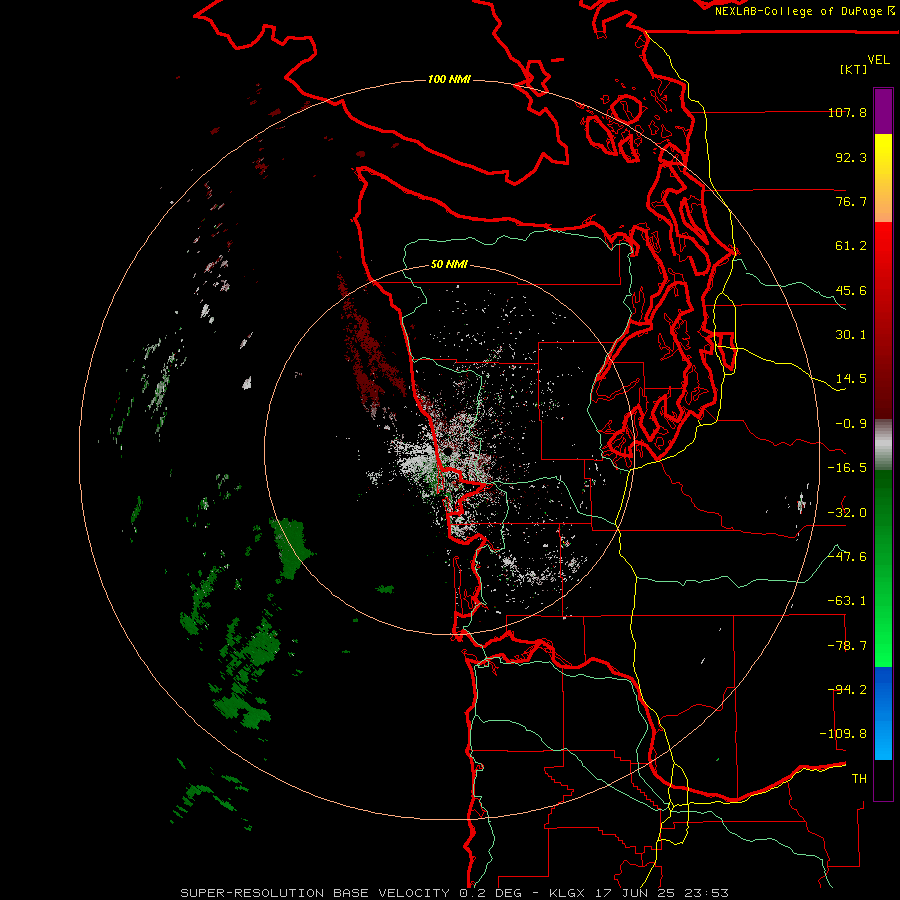Select the 107.8 legend value
The image size is (900, 900).
[x=847, y=112]
